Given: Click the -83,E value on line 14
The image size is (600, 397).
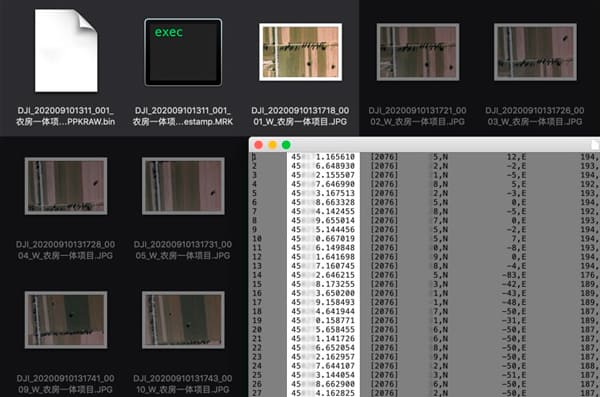Looking at the screenshot, I should pos(514,275).
